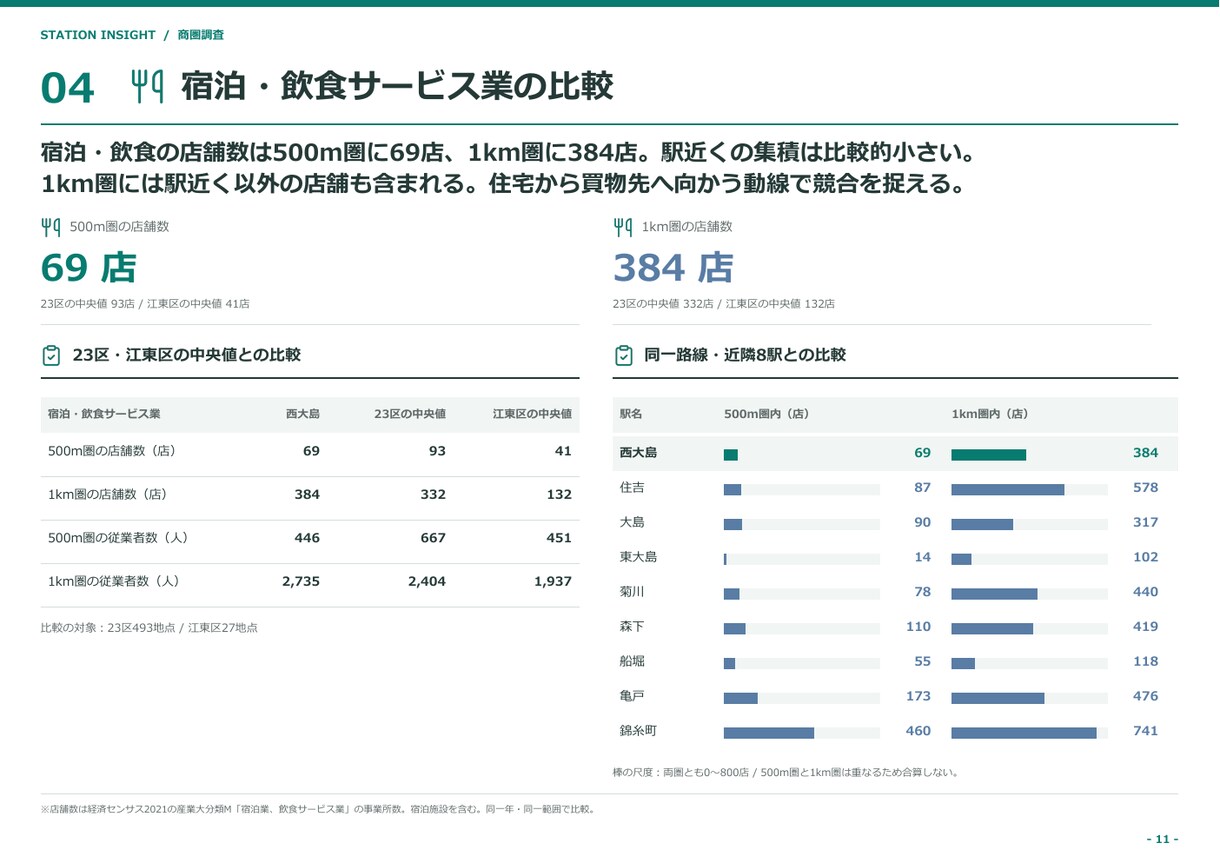
Task: Click the fork-and-knife icon beside the main title
Action: (x=147, y=86)
